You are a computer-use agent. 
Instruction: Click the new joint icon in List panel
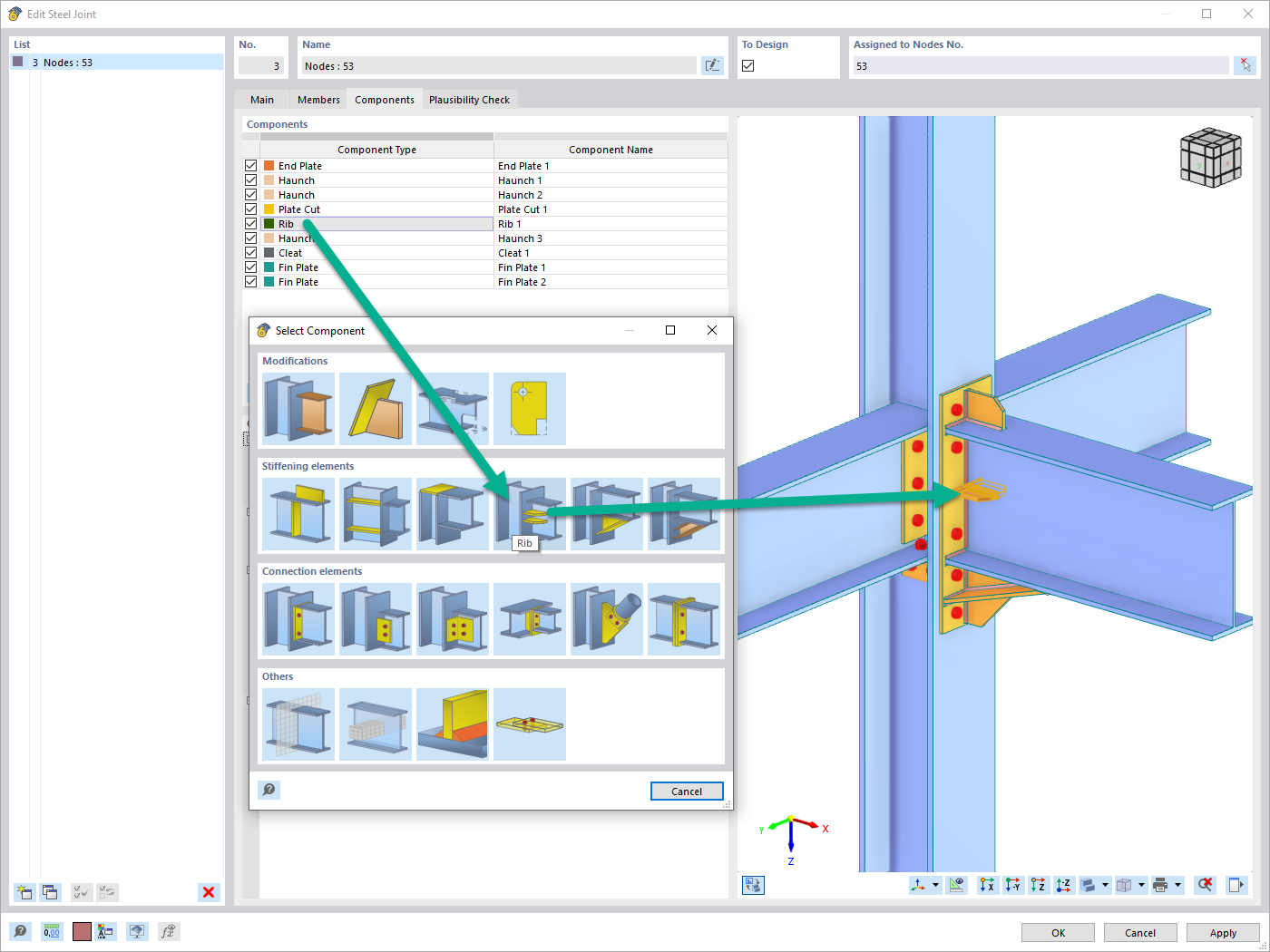pos(24,892)
